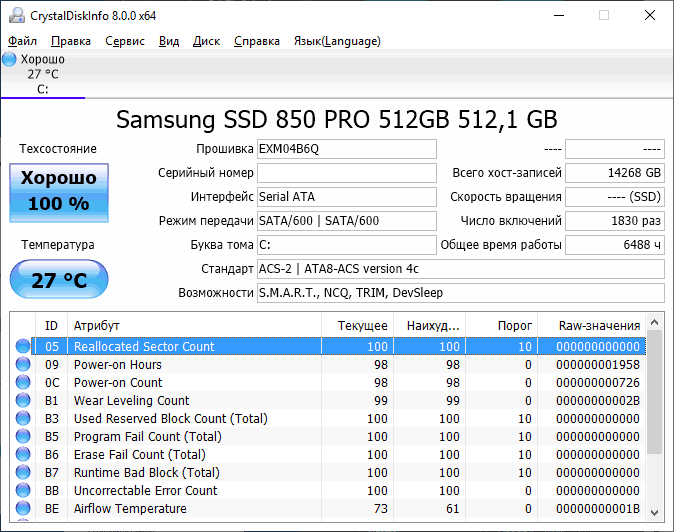Image resolution: width=674 pixels, height=532 pixels.
Task: Click status icon of Power-on Hours row
Action: [23, 364]
